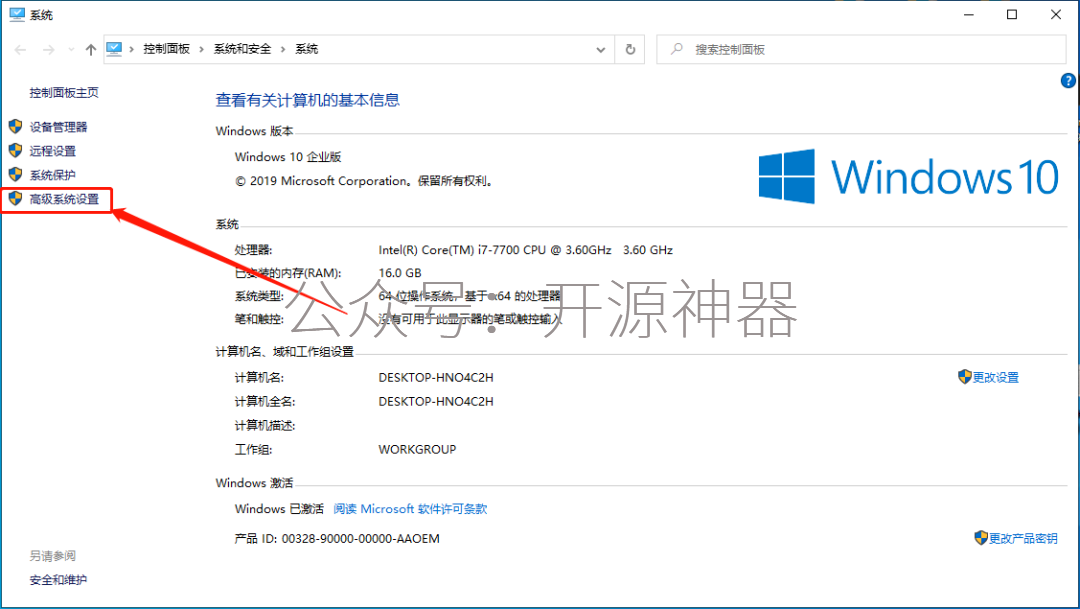Click the 产品 ID 00328-90000-00000-AAOEM text

coord(337,539)
